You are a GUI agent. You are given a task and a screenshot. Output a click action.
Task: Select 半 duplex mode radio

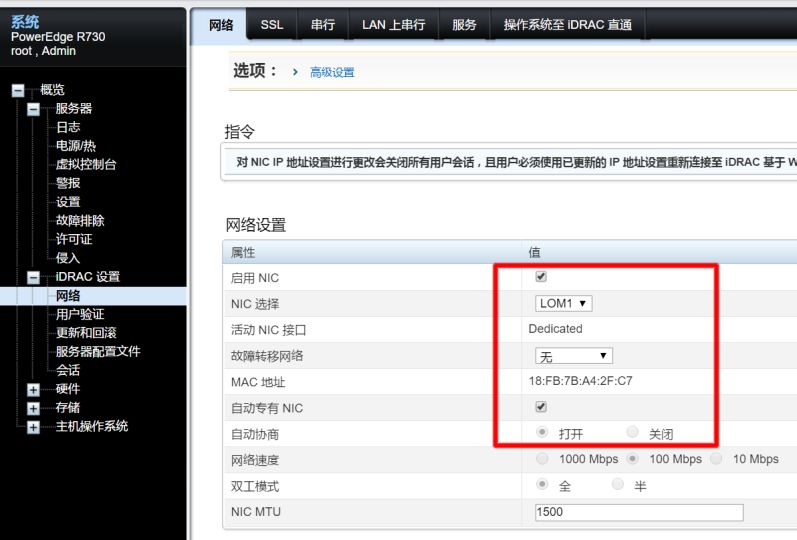pyautogui.click(x=617, y=484)
